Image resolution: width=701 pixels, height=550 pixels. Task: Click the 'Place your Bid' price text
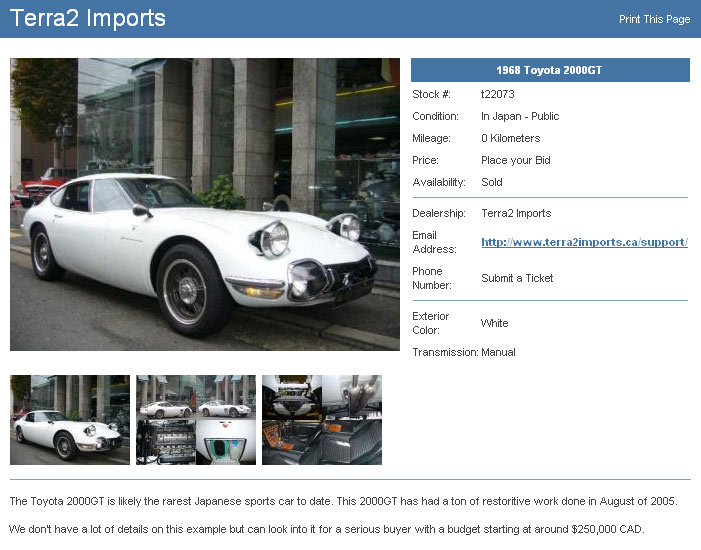pos(515,160)
